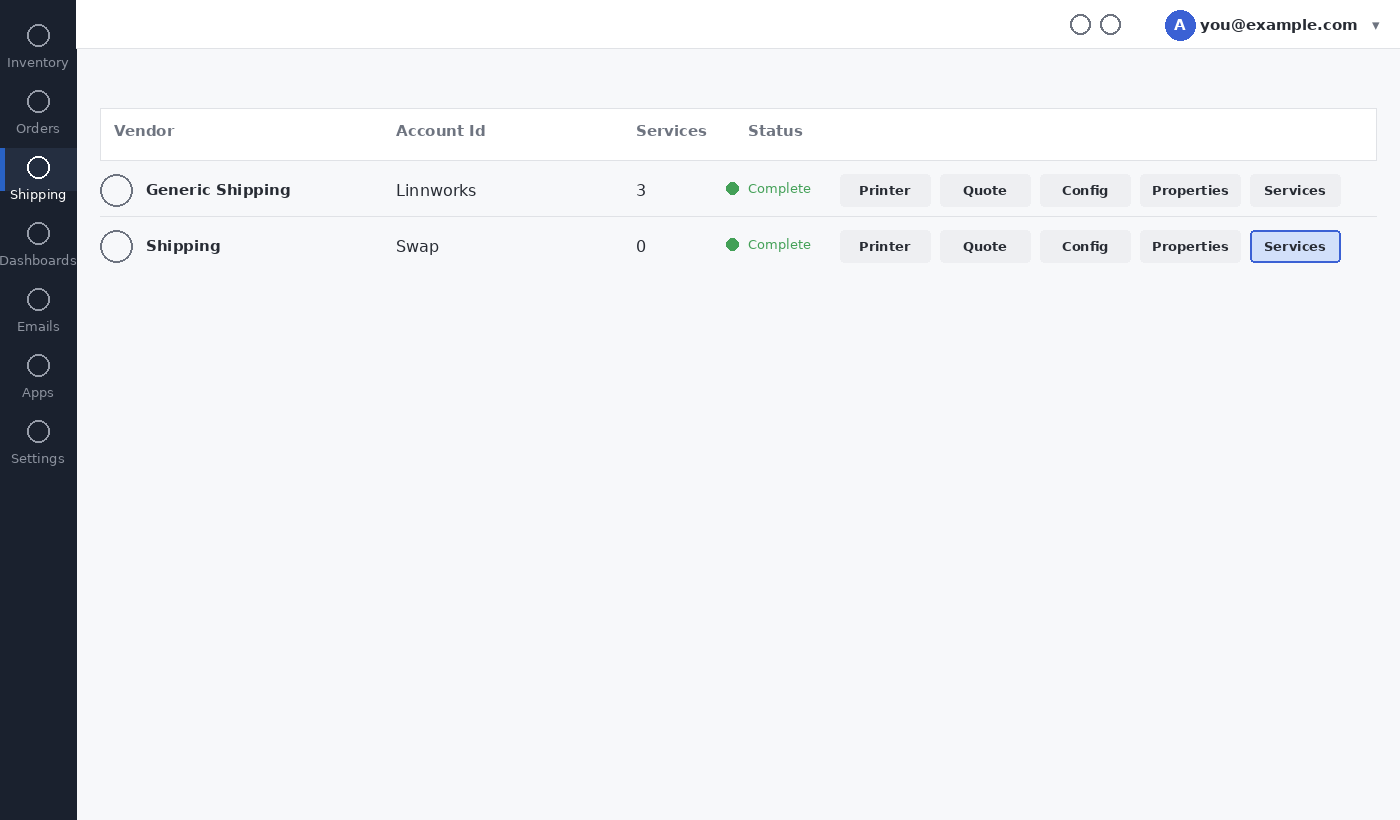This screenshot has width=1400, height=820.
Task: Click the Vendor column header
Action: tap(144, 131)
